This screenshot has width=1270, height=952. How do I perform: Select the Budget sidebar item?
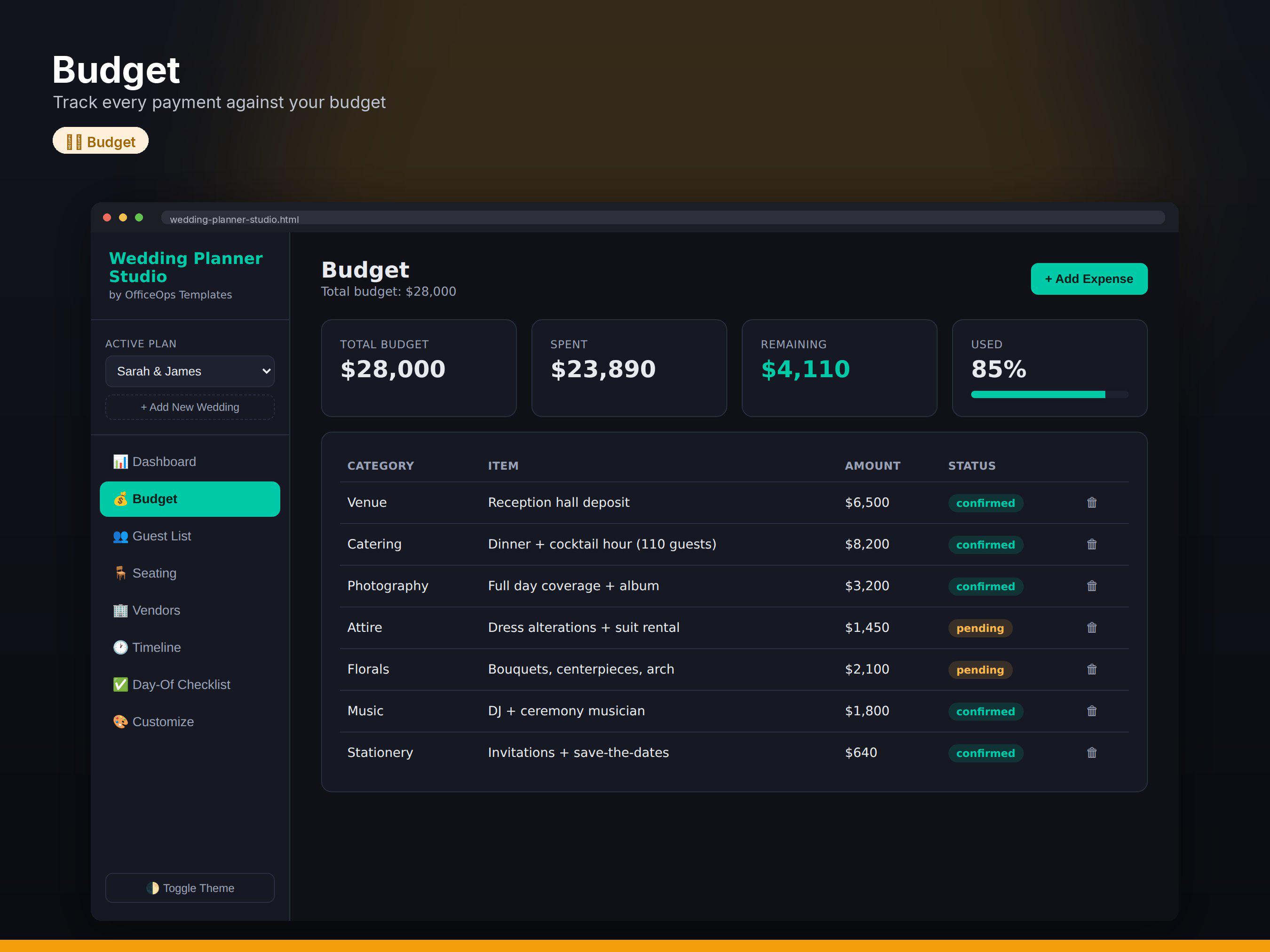(x=190, y=499)
